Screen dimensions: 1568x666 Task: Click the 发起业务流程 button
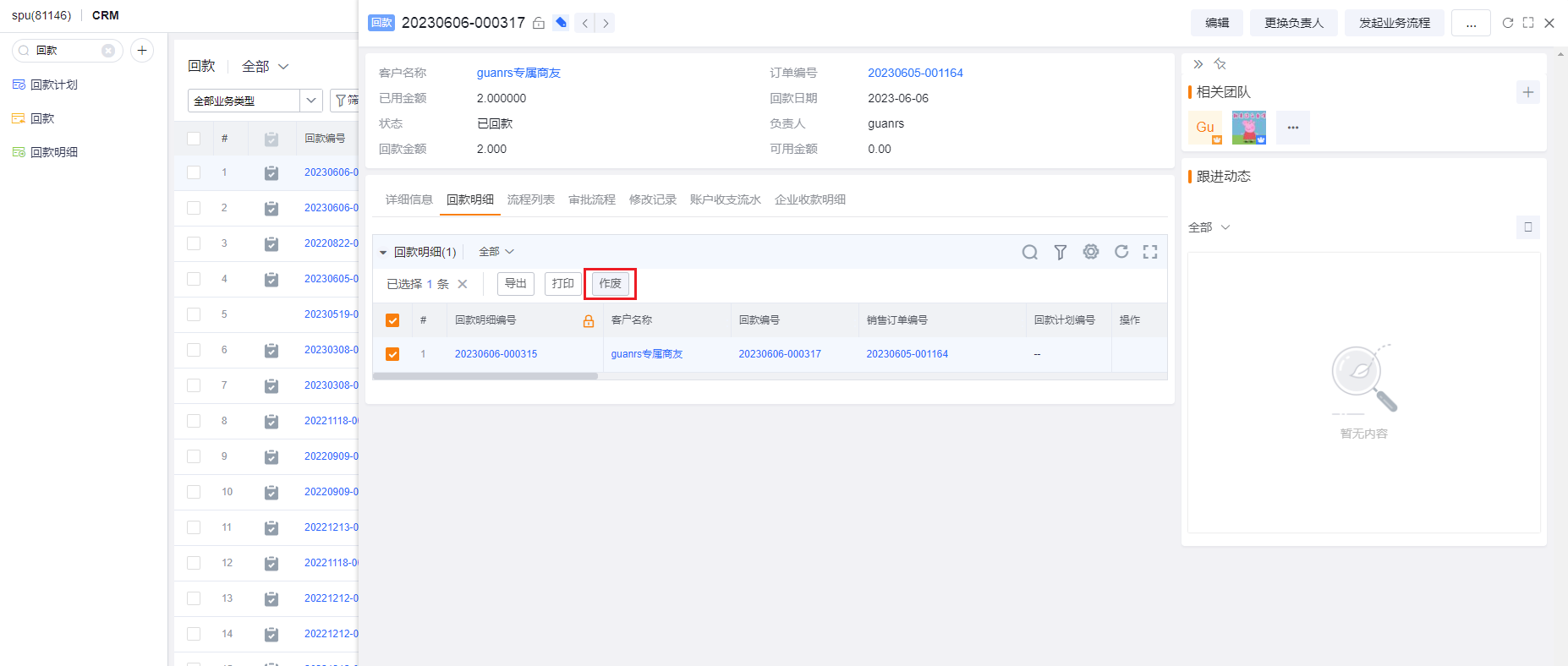point(1395,23)
